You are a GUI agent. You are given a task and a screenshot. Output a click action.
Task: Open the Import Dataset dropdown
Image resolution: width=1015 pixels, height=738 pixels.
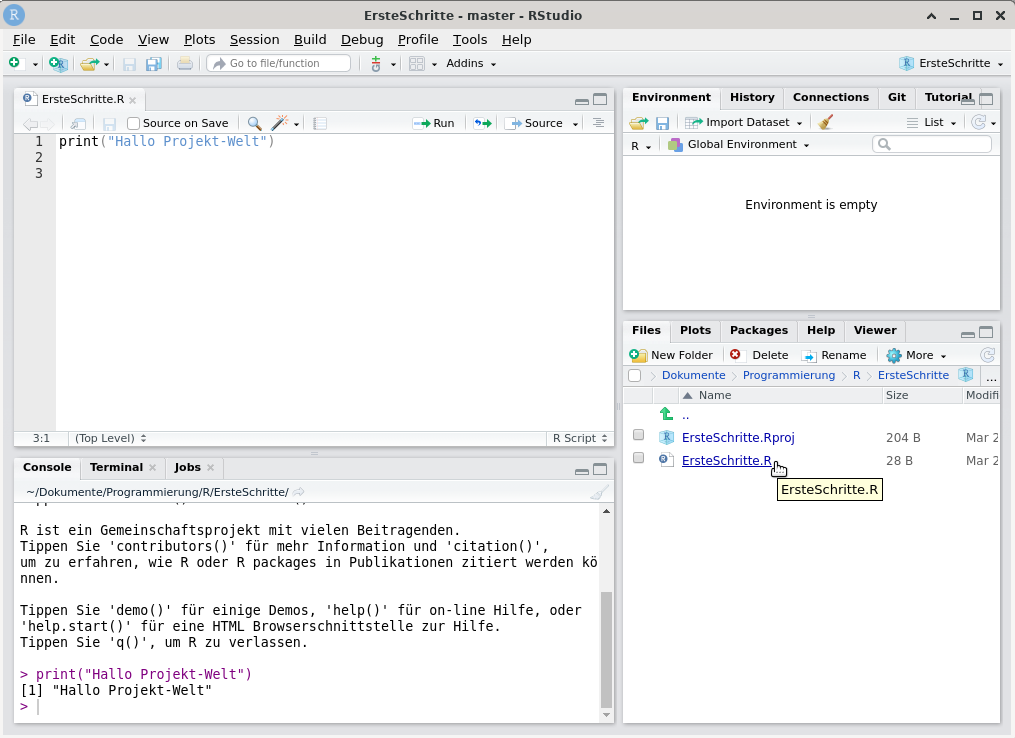pyautogui.click(x=744, y=122)
